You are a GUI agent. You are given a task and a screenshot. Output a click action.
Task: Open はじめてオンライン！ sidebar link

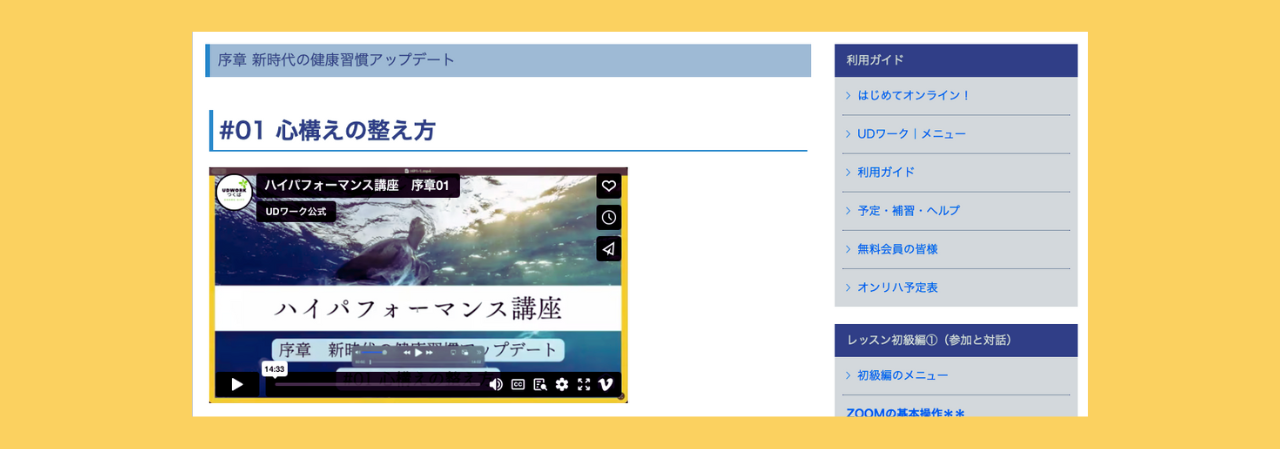click(x=913, y=96)
